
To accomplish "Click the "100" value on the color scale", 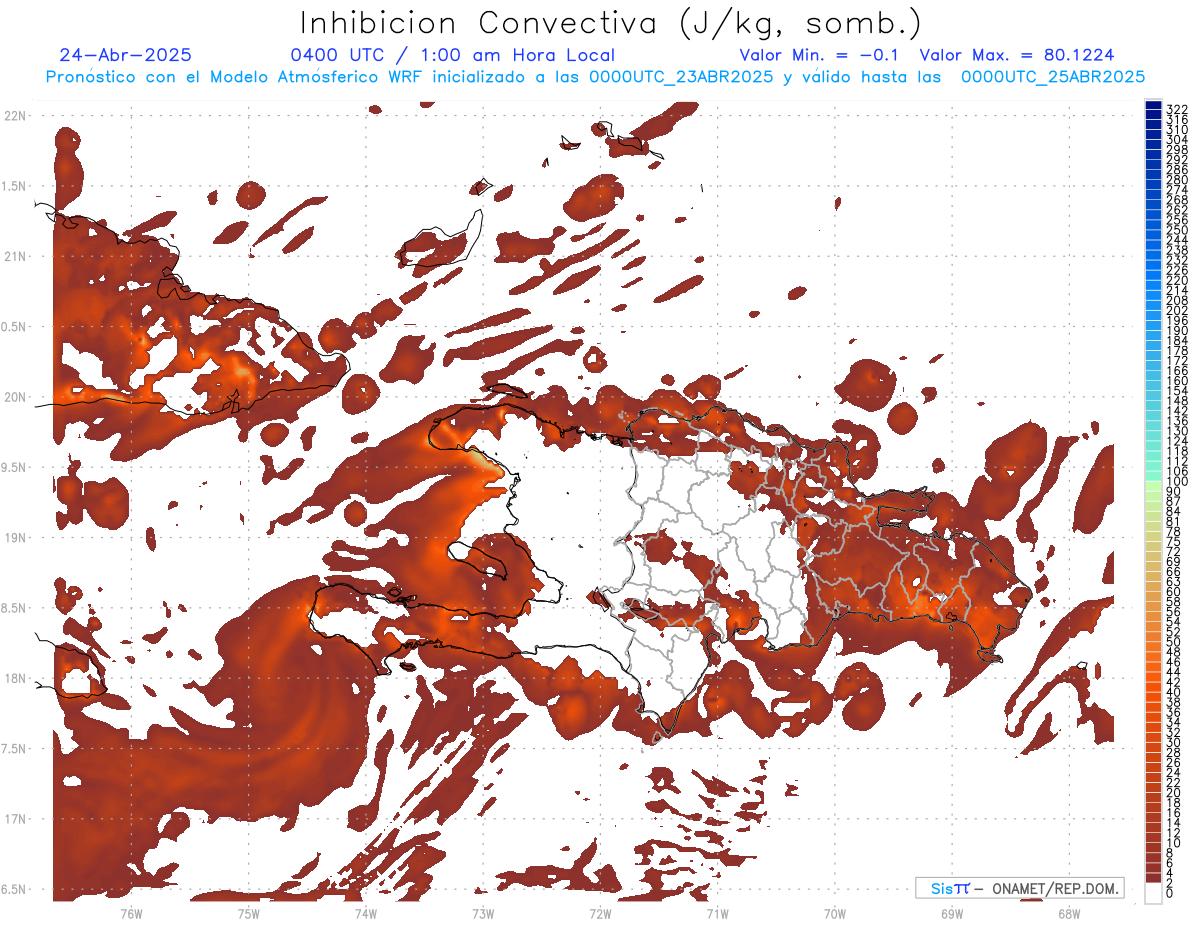I will pos(1177,482).
